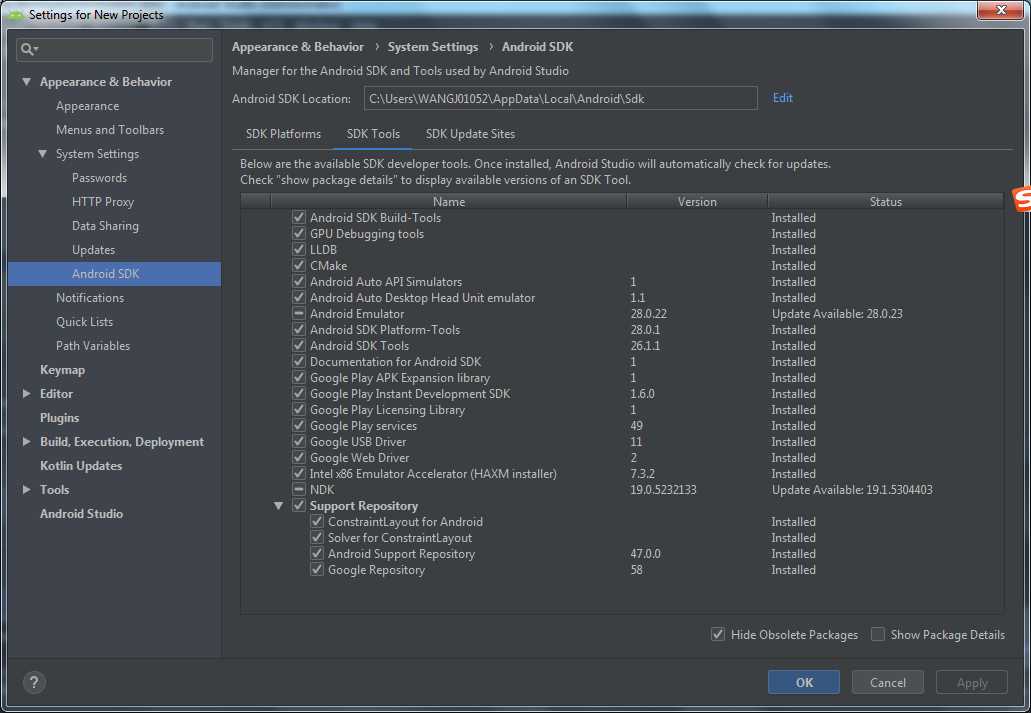Expand the Tools tree node

(x=26, y=489)
